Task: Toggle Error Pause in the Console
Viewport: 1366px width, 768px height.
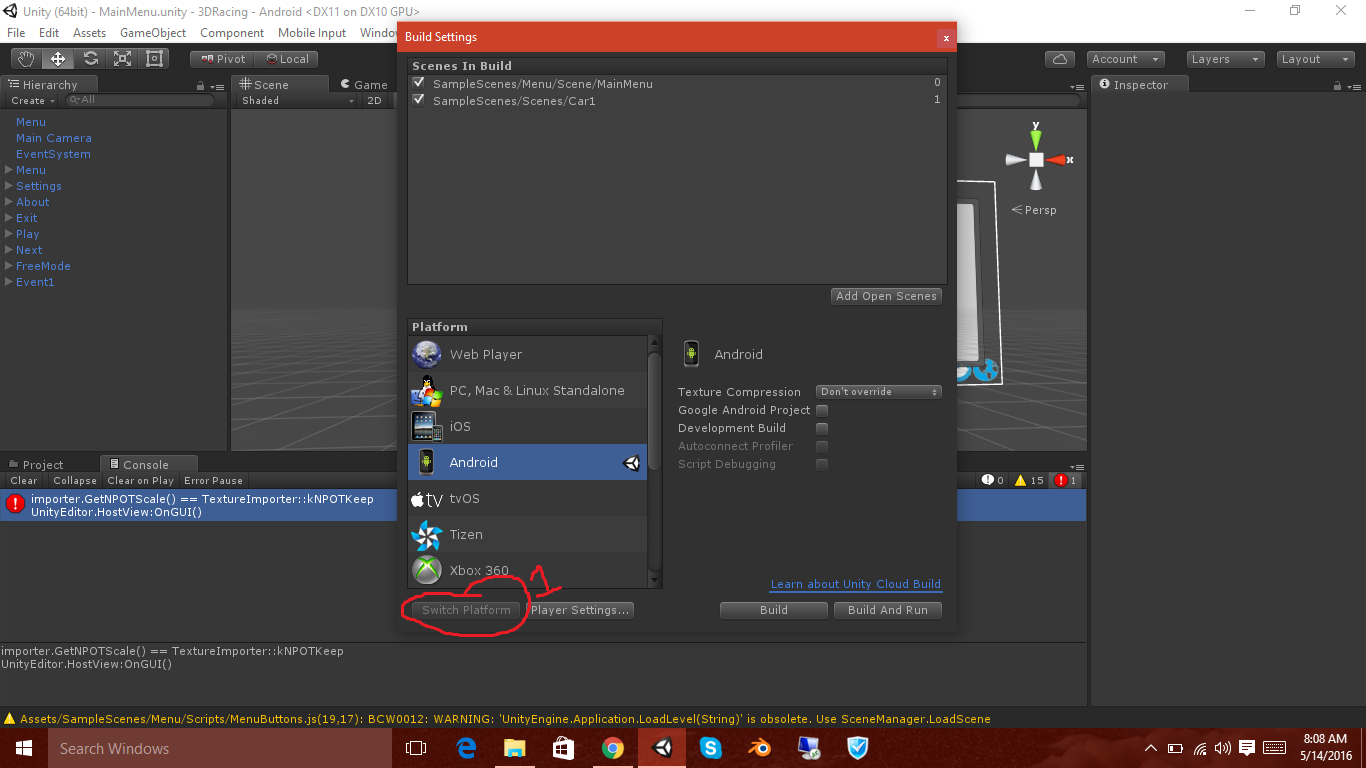Action: [213, 481]
